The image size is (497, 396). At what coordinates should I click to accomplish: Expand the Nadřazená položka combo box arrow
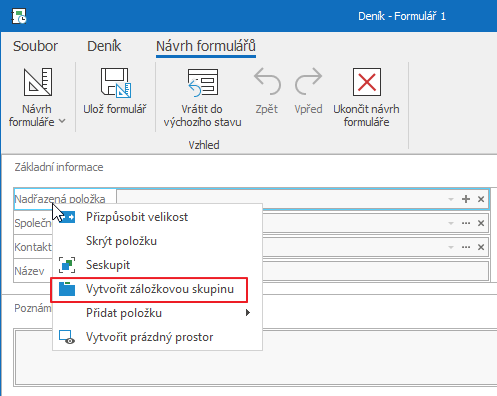(x=451, y=199)
